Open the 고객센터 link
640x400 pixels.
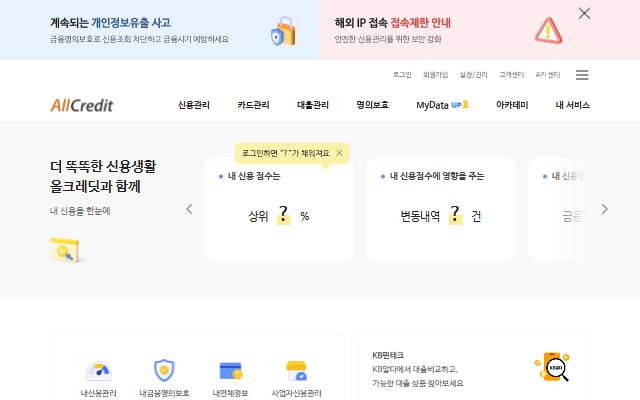point(511,75)
